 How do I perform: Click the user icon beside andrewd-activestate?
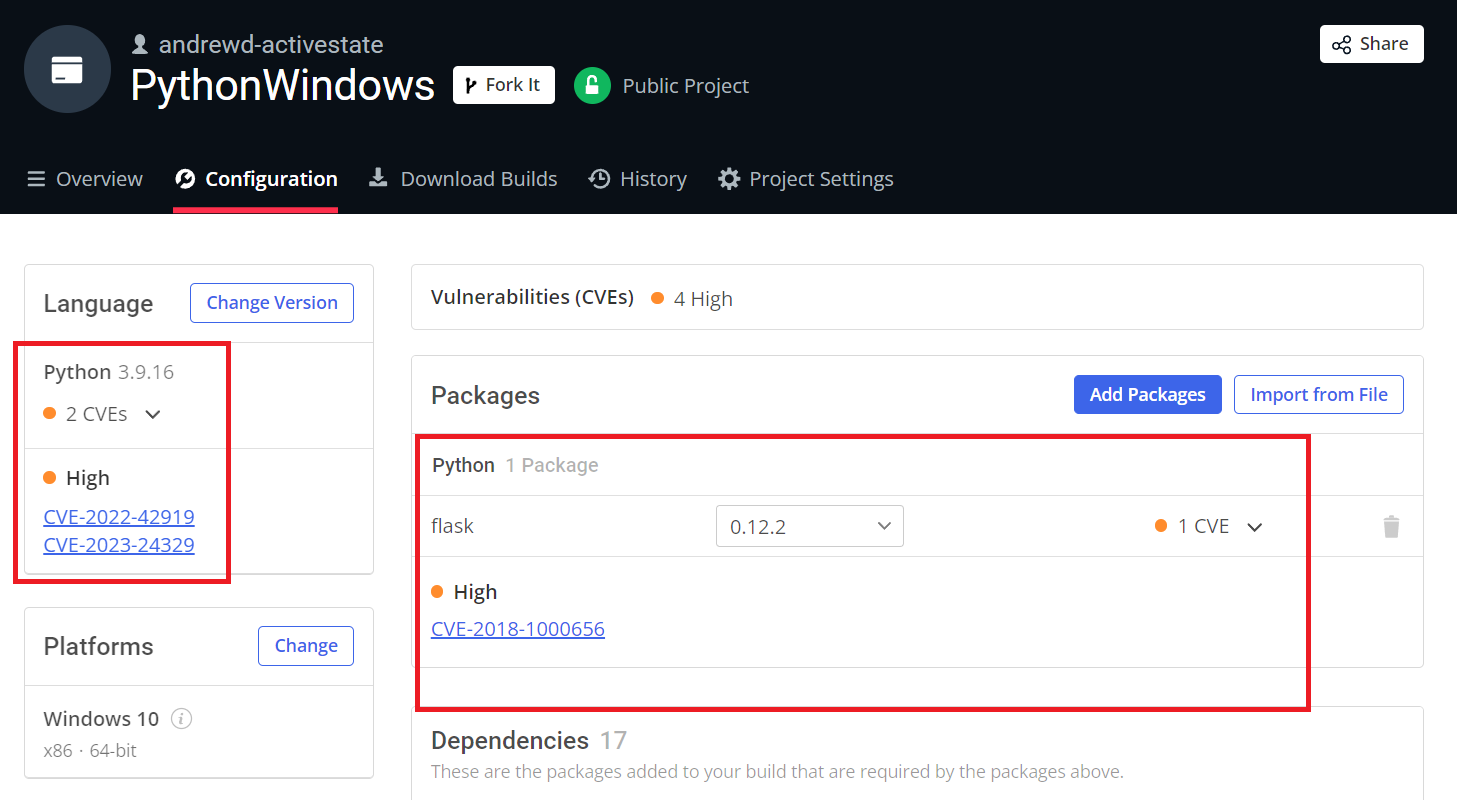tap(140, 44)
